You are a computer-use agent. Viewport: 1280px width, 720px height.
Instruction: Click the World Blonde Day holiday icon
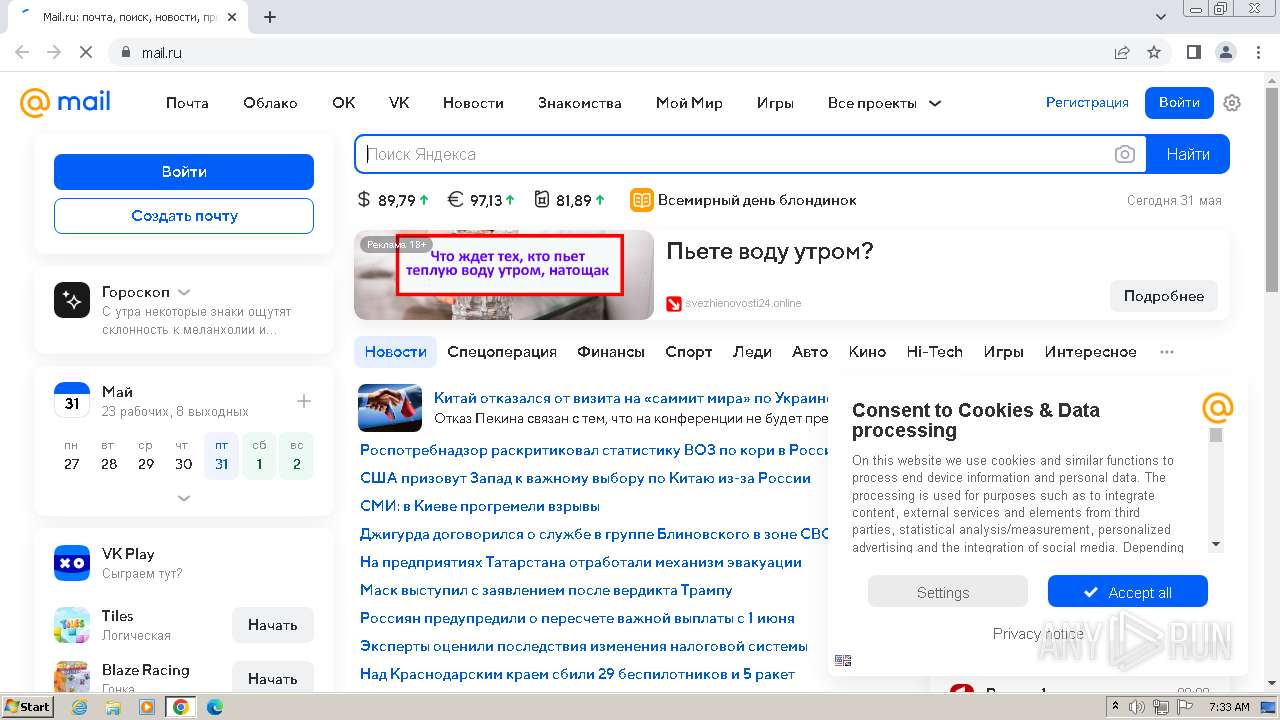tap(641, 200)
